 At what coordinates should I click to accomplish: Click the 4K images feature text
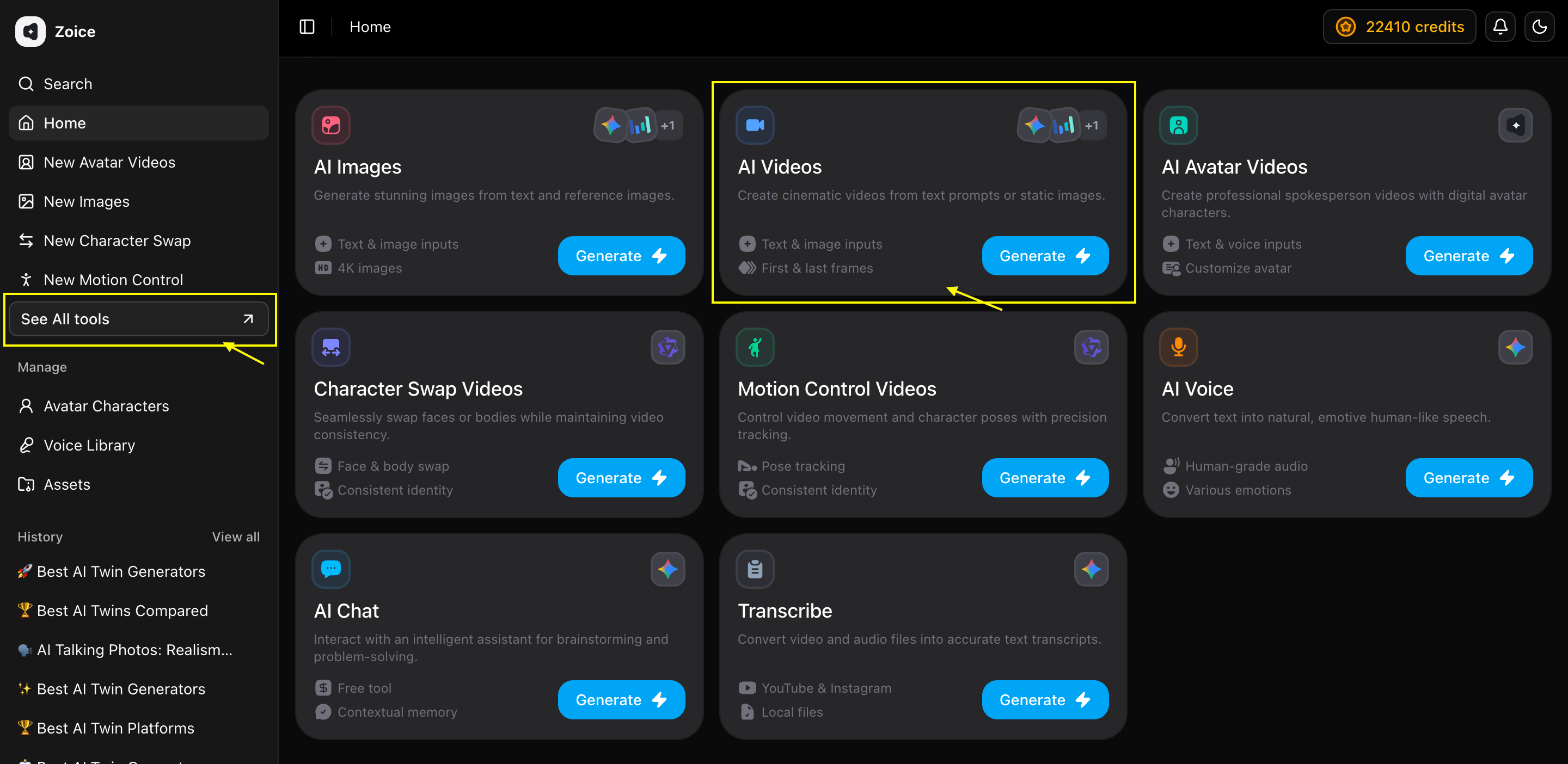click(x=370, y=268)
